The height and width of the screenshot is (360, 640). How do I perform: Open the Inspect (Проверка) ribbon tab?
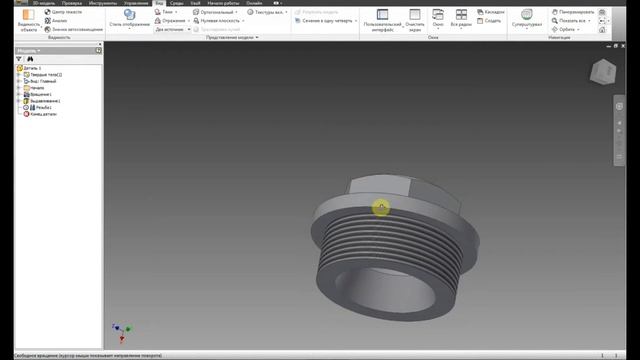[x=72, y=3]
